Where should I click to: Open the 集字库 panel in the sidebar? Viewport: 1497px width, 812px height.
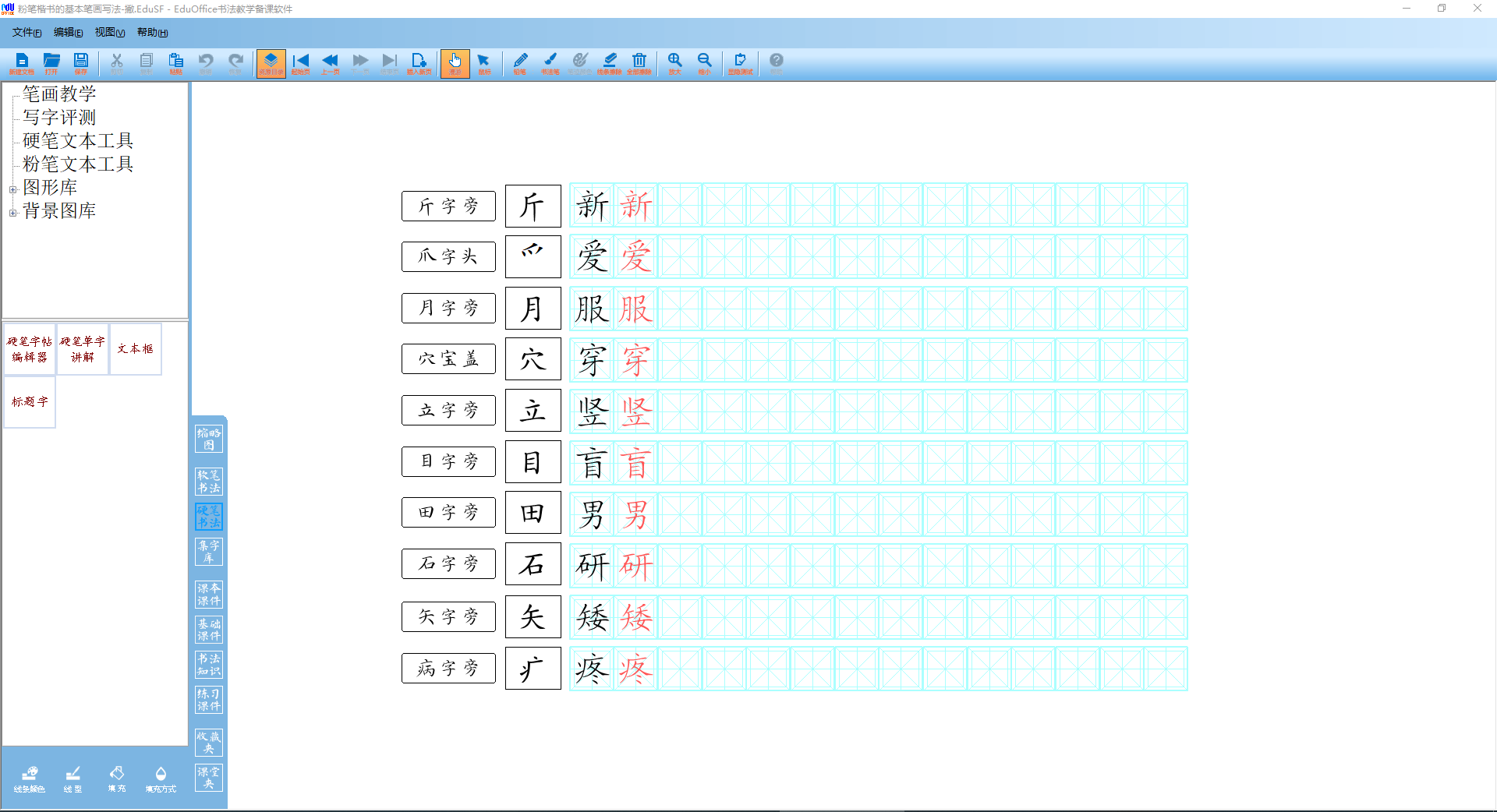[x=208, y=552]
